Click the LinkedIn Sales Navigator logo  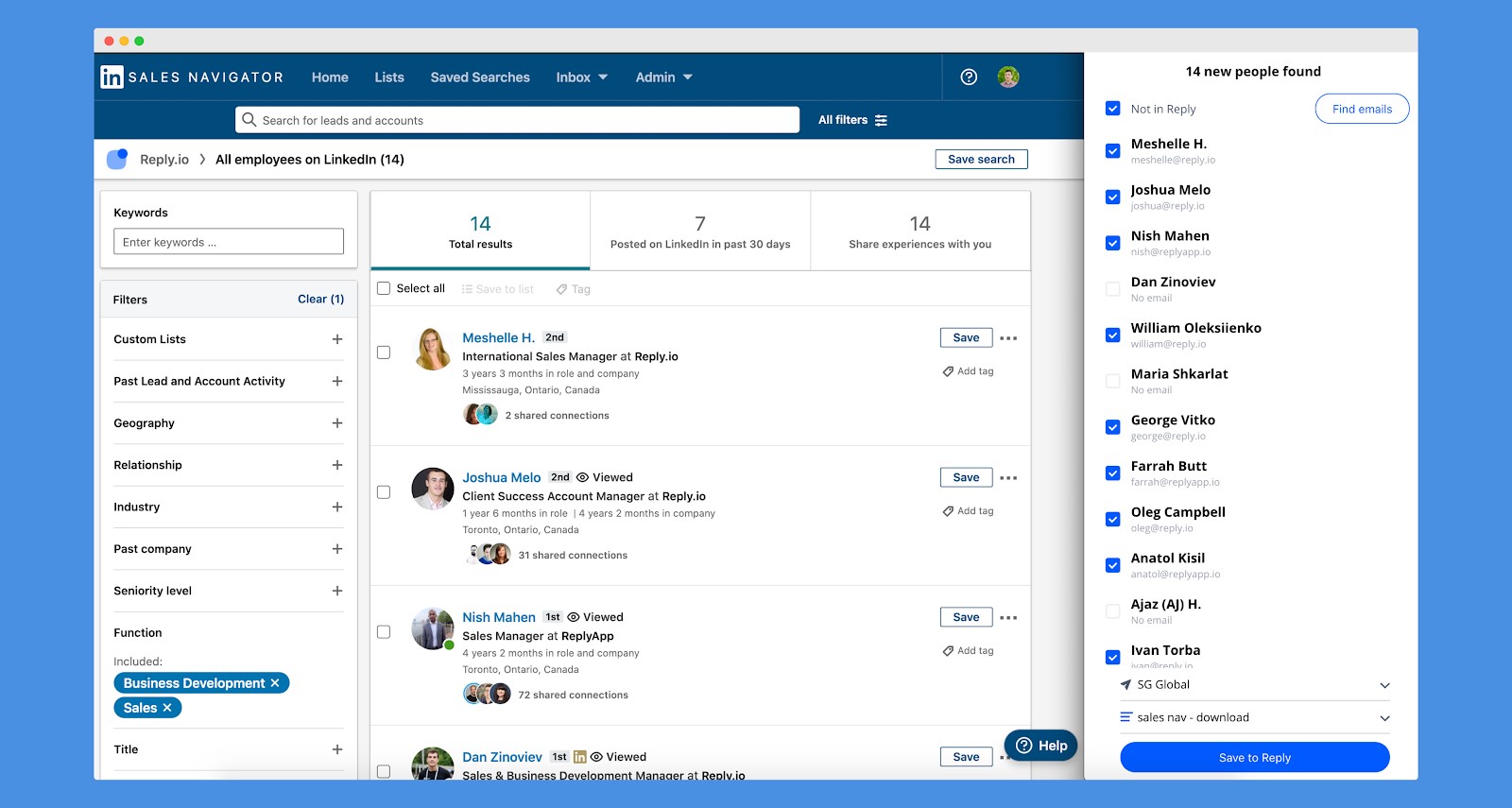(192, 77)
